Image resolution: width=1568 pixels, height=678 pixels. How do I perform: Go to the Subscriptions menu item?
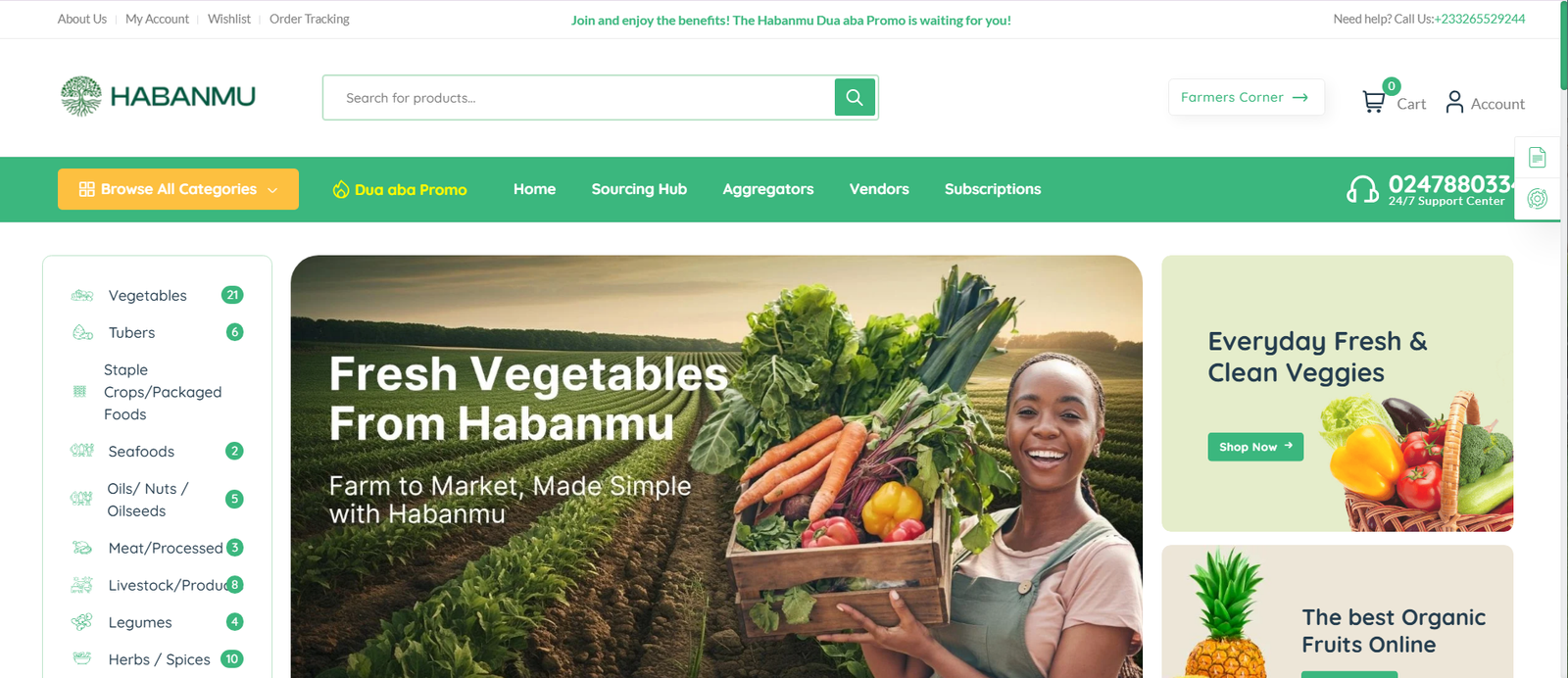tap(993, 189)
